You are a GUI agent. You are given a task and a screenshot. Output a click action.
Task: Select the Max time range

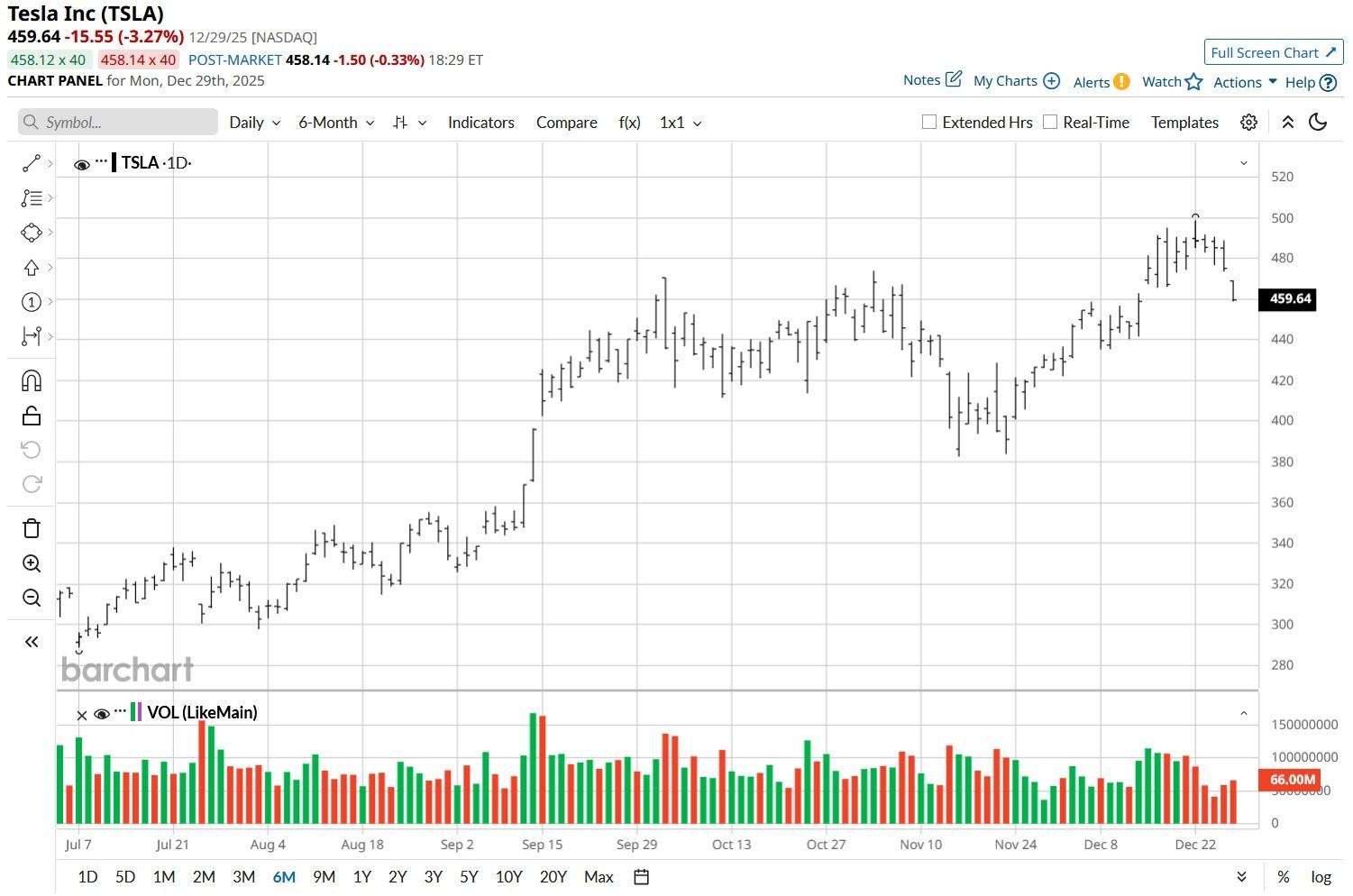pyautogui.click(x=599, y=877)
